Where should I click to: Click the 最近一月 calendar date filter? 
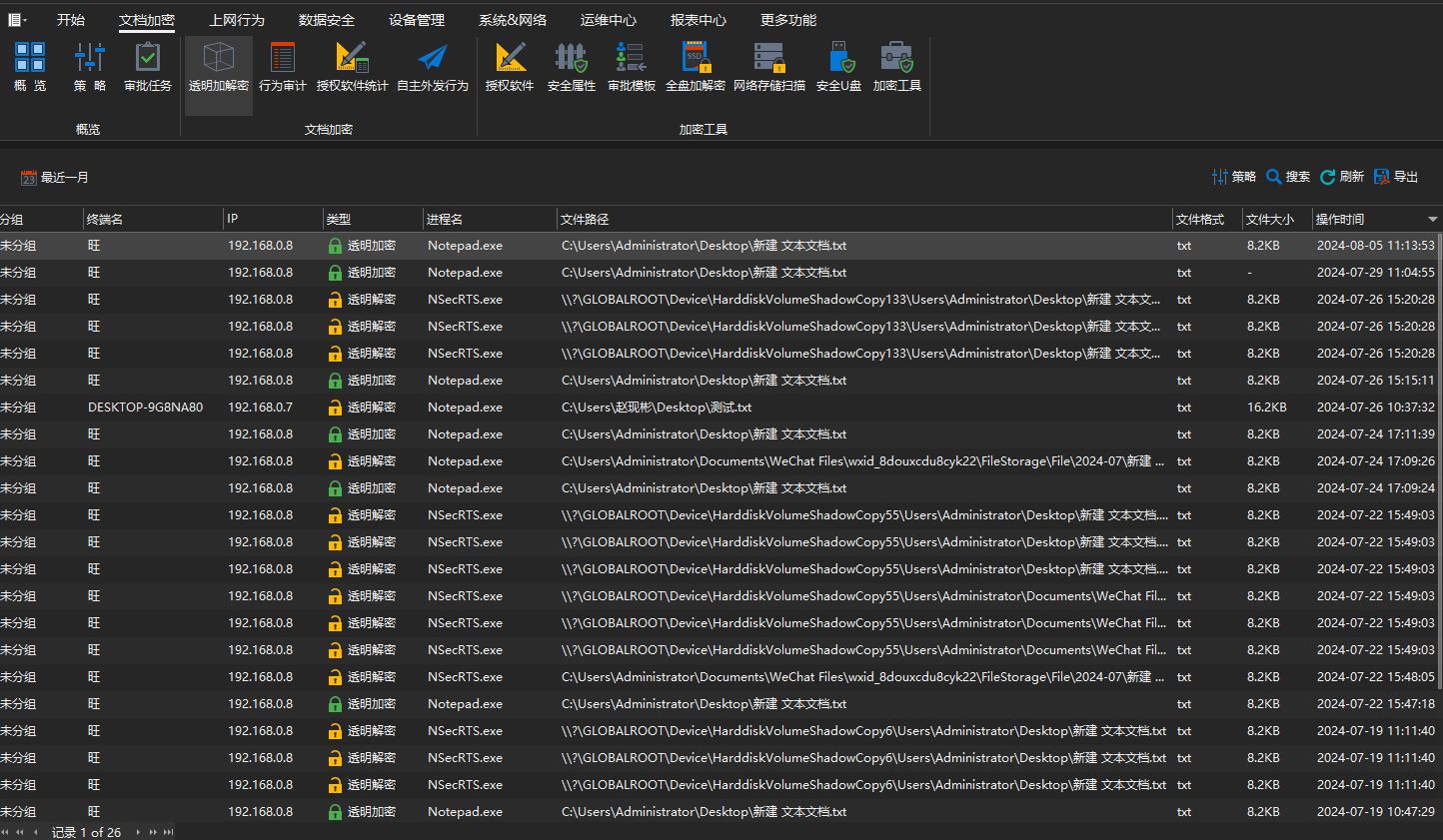[55, 177]
